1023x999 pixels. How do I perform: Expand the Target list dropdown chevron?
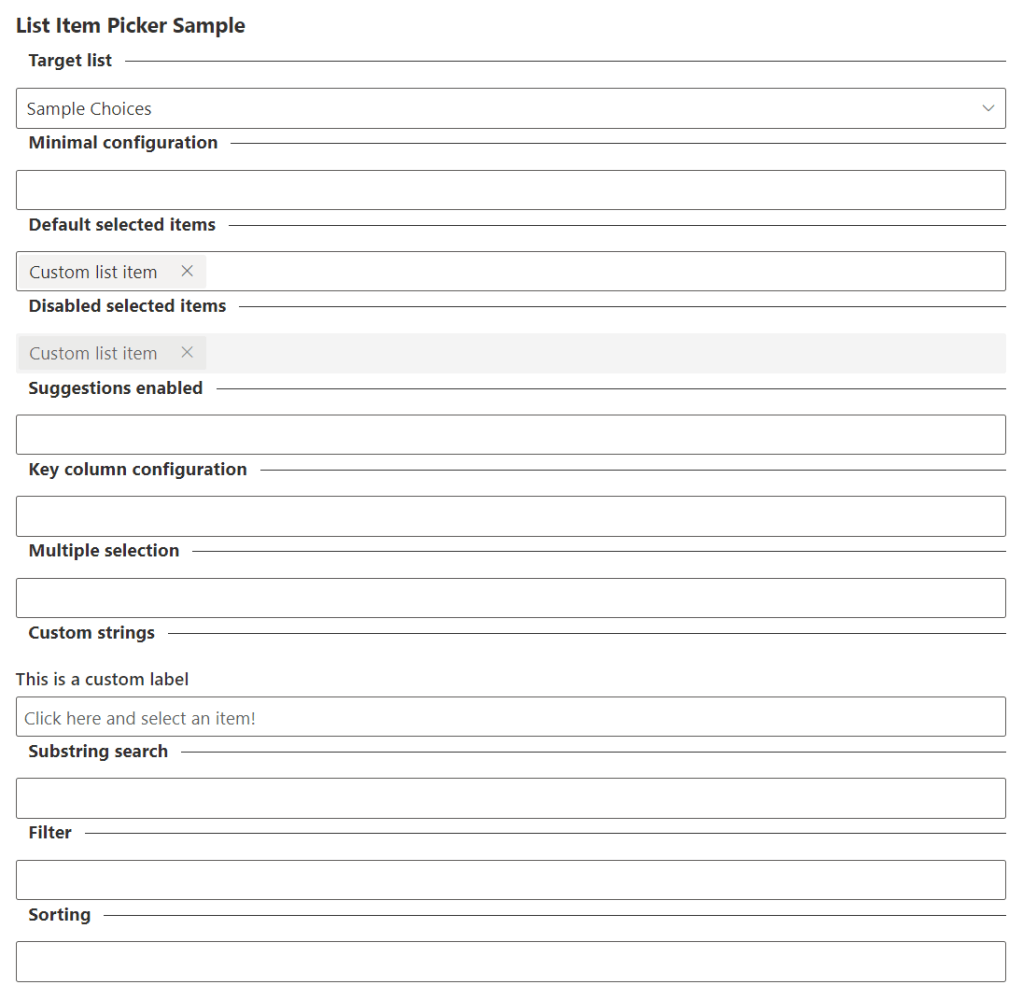988,108
